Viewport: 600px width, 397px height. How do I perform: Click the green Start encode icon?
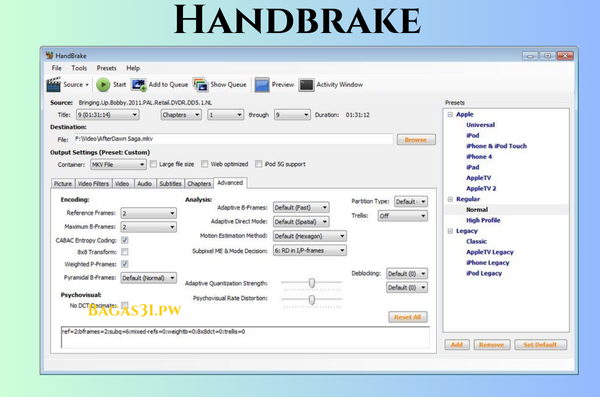point(103,85)
